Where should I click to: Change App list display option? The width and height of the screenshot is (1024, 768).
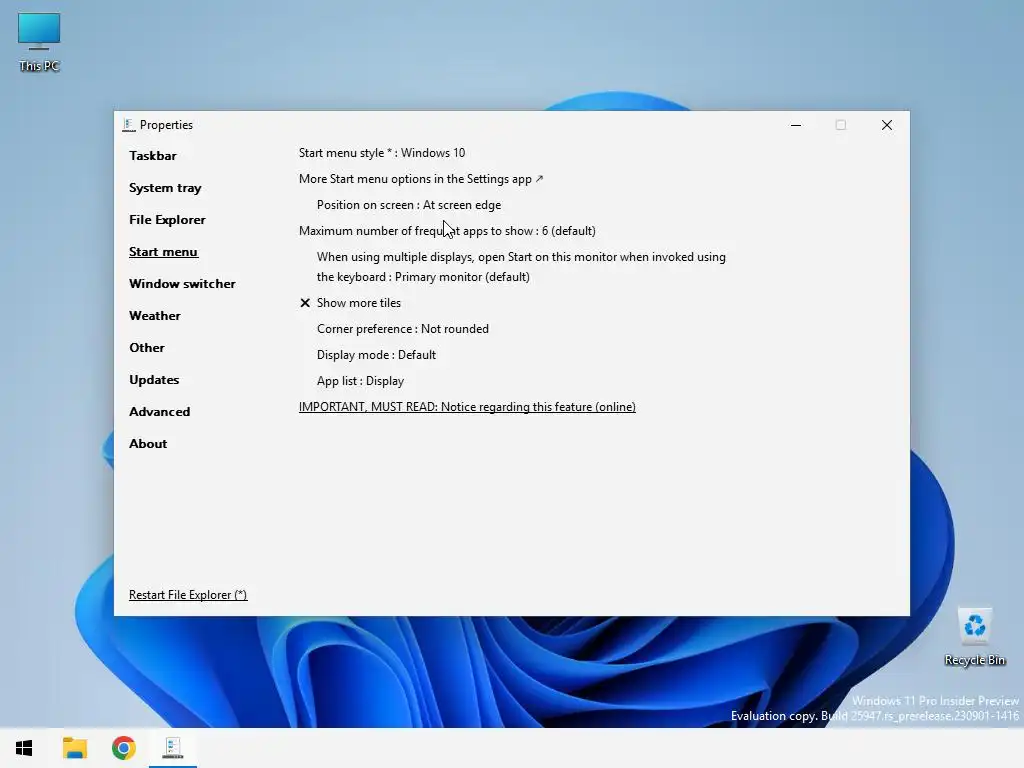(x=360, y=381)
